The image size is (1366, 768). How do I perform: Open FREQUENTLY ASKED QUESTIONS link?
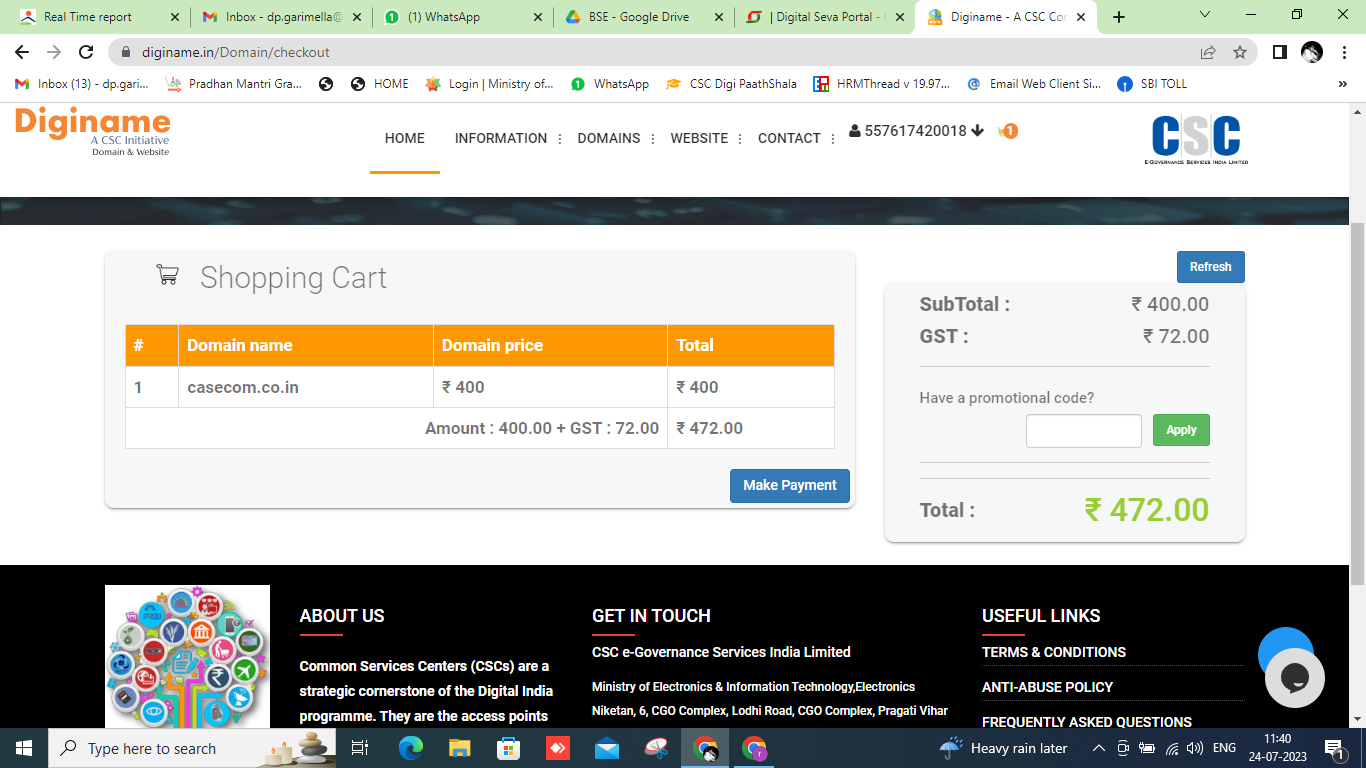(x=1087, y=722)
